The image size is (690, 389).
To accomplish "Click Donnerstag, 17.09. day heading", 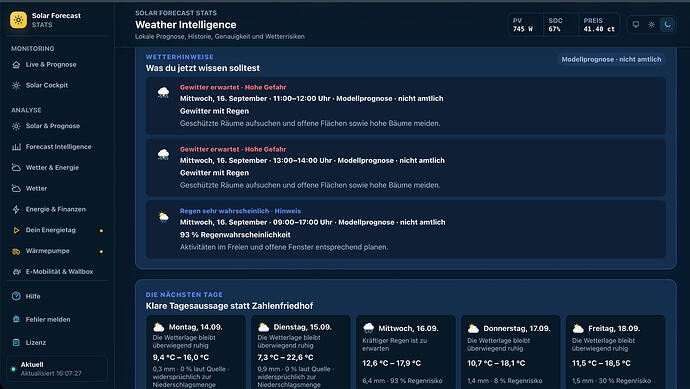I will tap(517, 328).
